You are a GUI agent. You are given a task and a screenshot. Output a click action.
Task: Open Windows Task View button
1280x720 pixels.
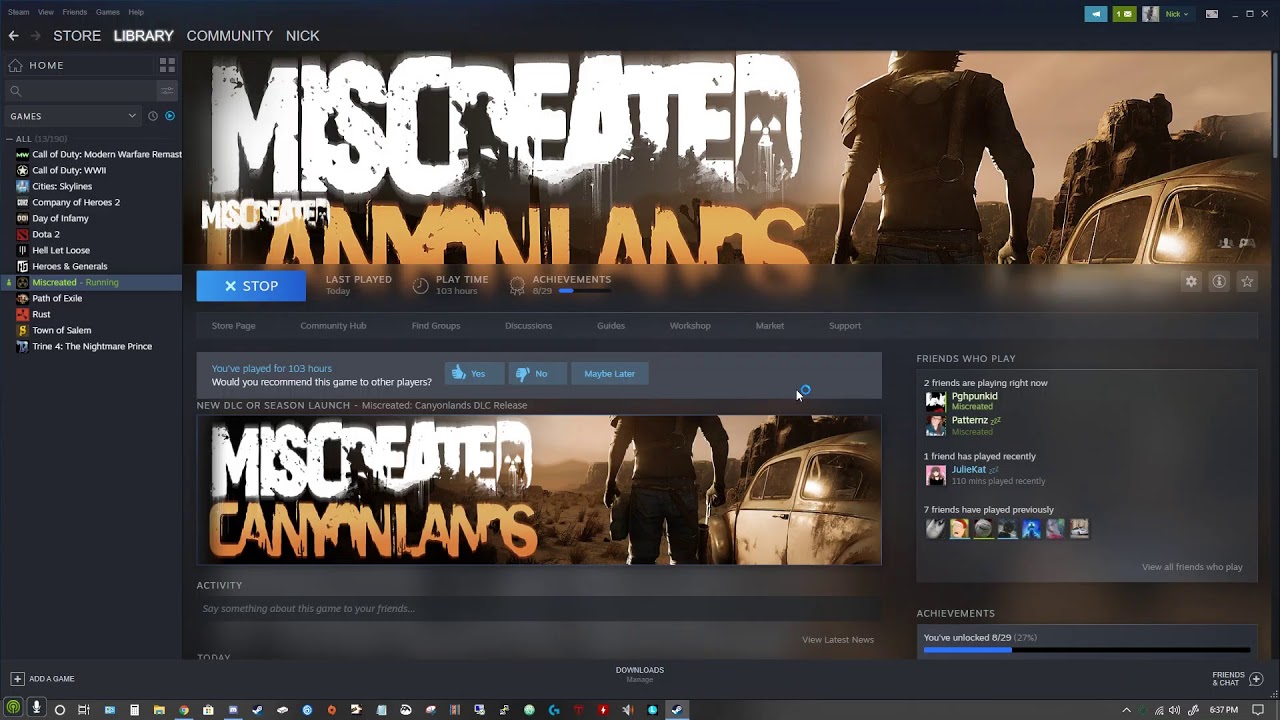(84, 710)
